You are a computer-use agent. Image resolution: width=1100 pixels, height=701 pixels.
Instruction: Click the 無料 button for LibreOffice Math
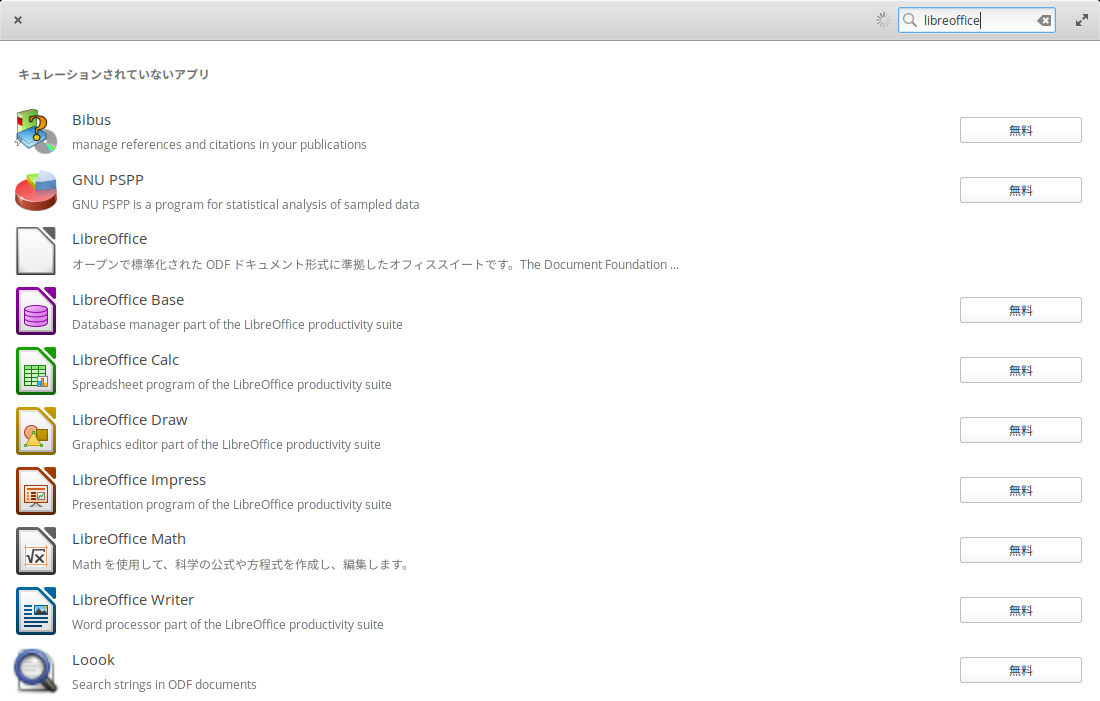click(x=1021, y=550)
